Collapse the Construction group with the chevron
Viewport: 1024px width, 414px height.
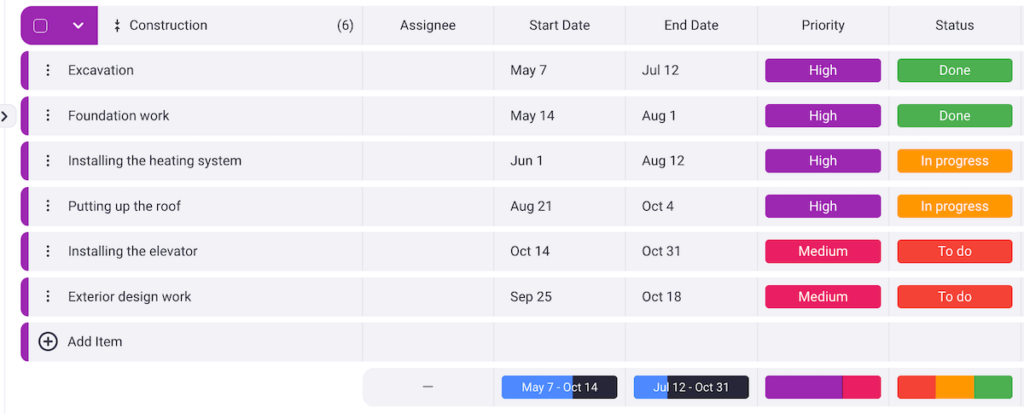coord(78,26)
